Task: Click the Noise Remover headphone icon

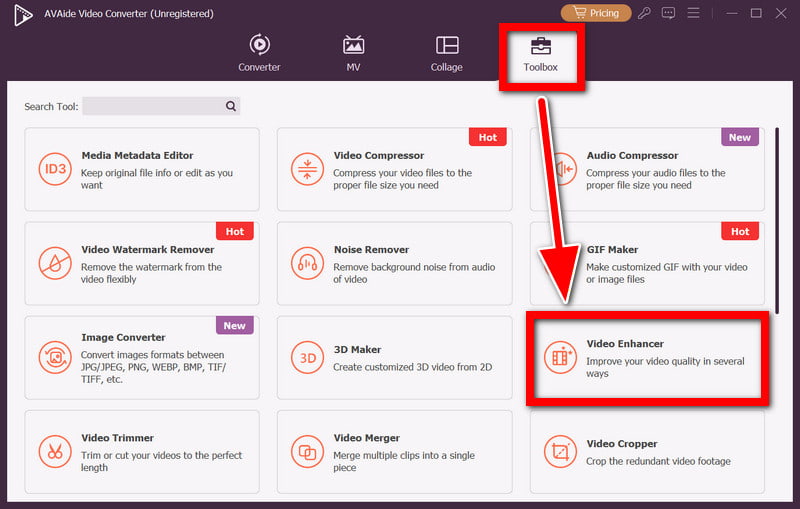Action: (307, 264)
